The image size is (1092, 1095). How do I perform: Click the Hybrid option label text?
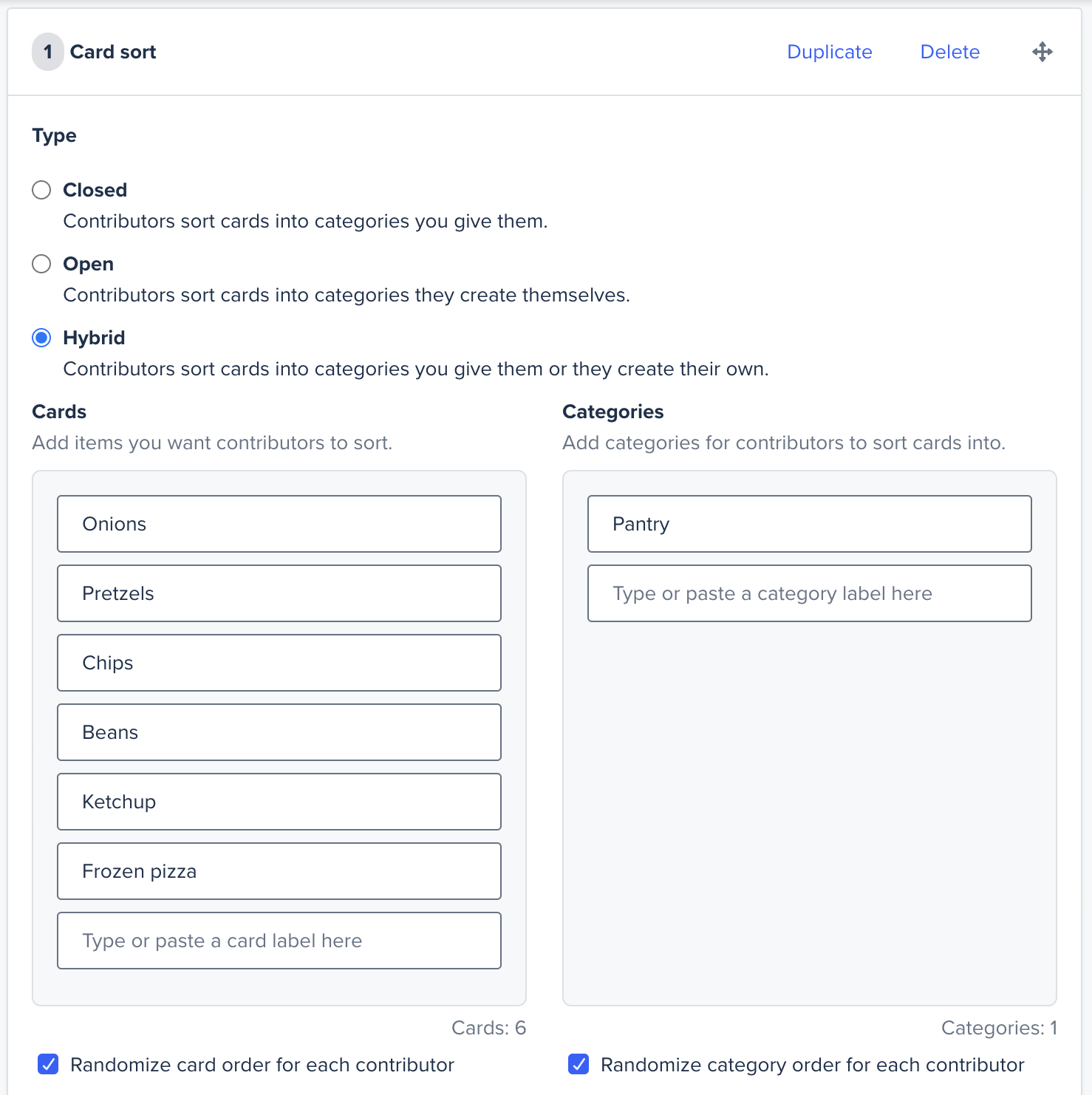[x=94, y=338]
